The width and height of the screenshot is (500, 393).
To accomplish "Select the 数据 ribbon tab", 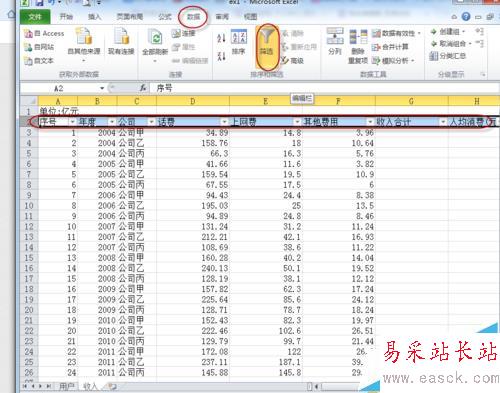I will [x=193, y=16].
